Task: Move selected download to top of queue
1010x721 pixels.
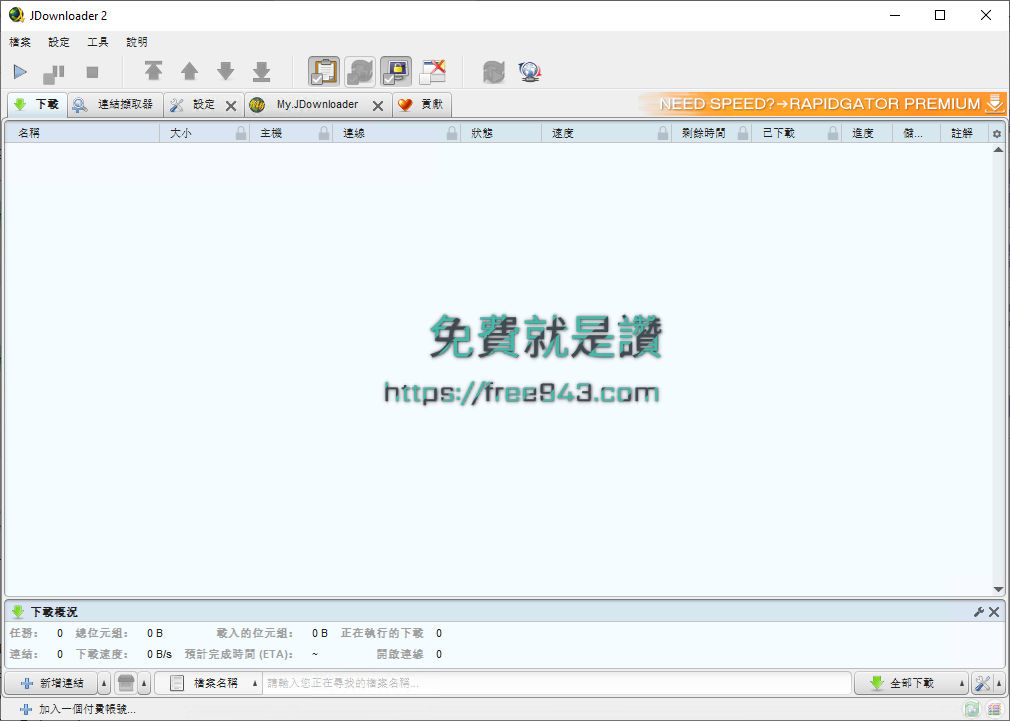Action: coord(153,71)
